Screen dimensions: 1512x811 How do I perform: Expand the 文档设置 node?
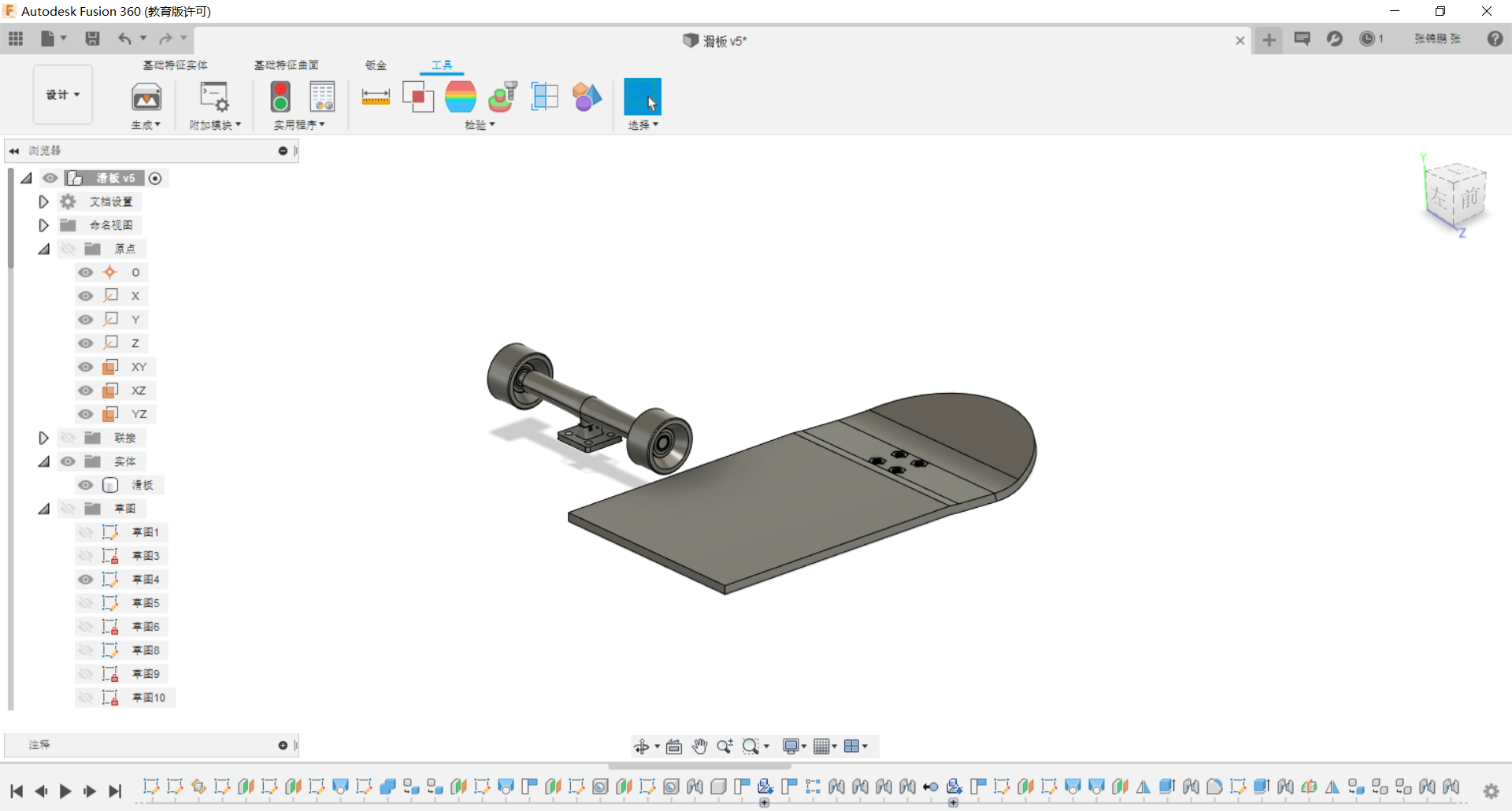[x=43, y=202]
